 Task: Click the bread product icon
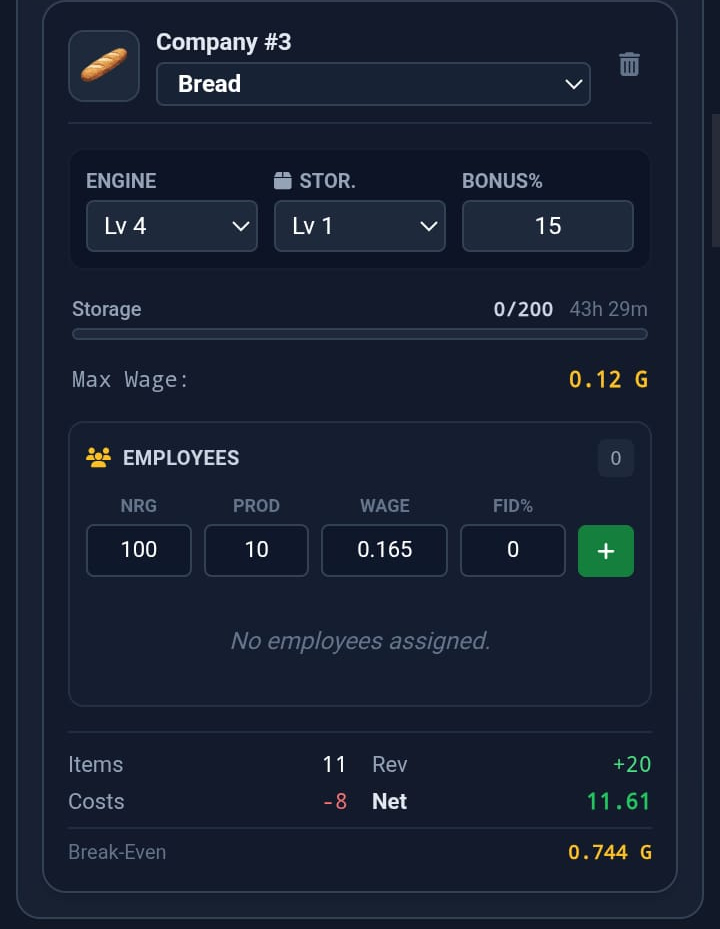click(x=104, y=66)
